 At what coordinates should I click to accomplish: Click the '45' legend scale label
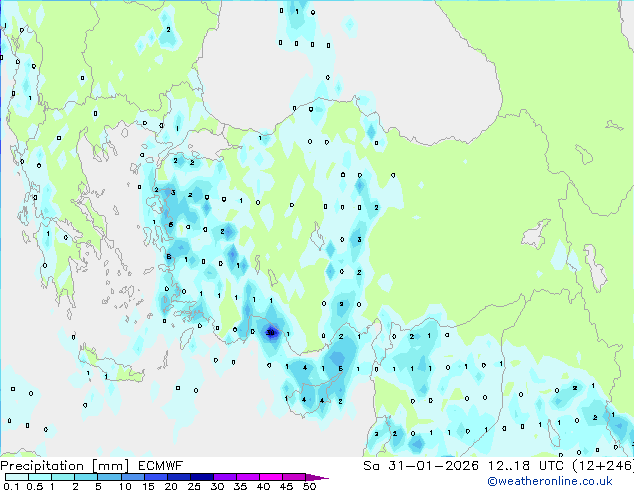tap(287, 486)
